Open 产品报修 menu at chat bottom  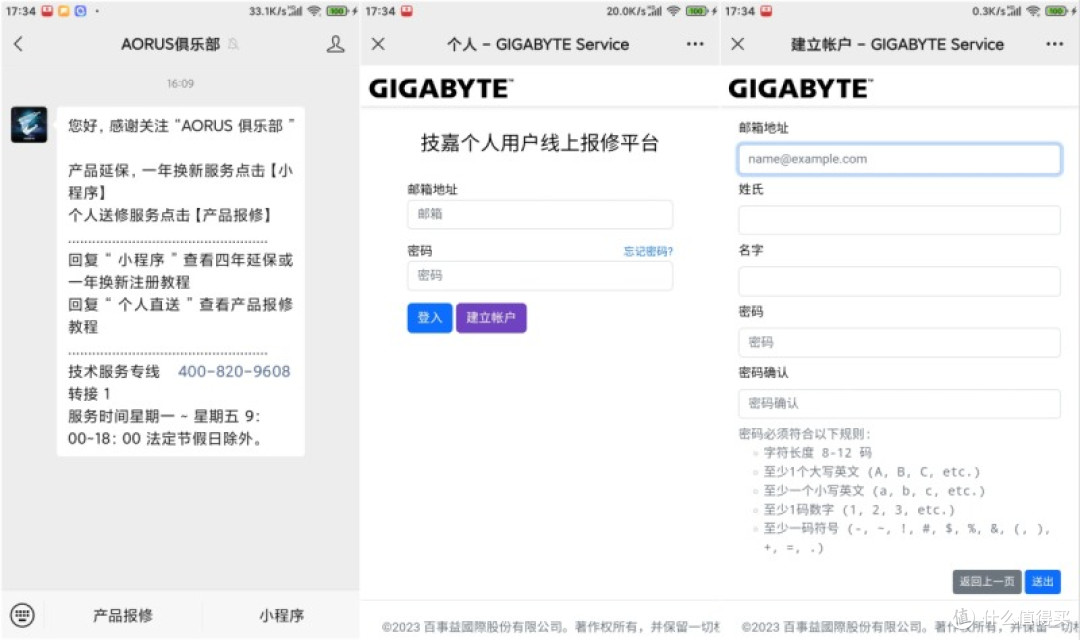pyautogui.click(x=123, y=615)
